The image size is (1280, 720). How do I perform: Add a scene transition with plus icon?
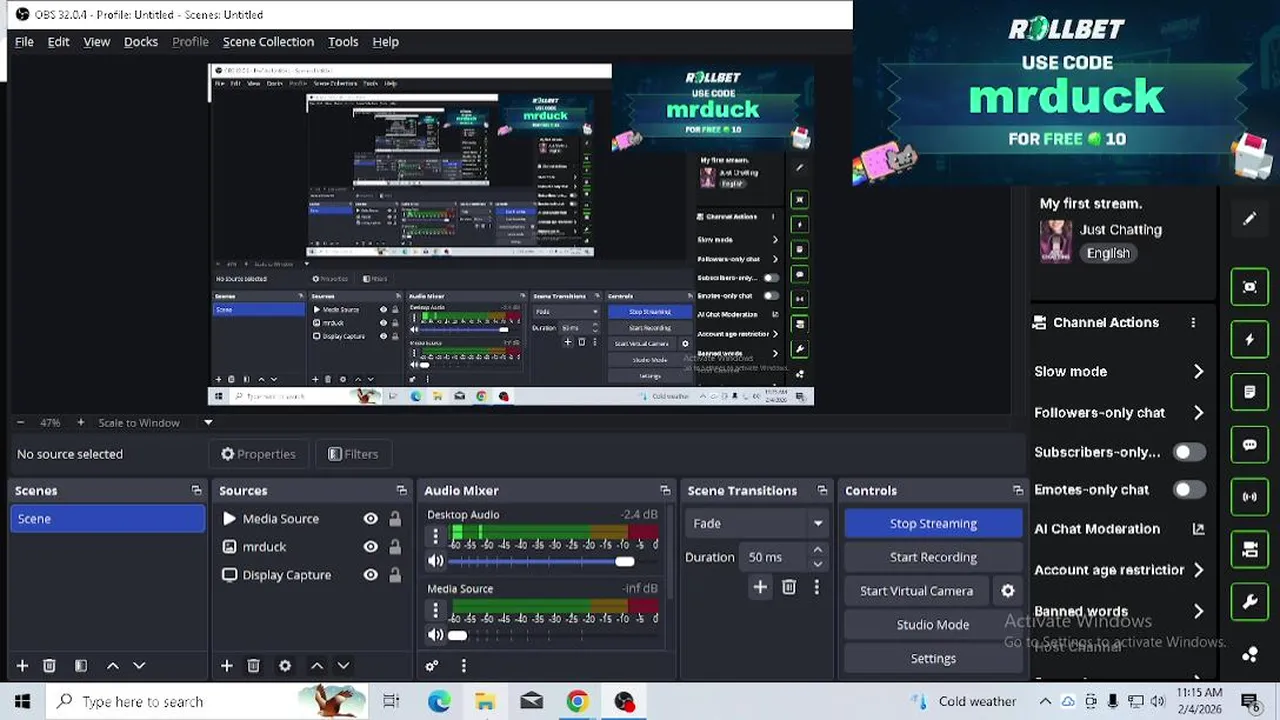(760, 587)
